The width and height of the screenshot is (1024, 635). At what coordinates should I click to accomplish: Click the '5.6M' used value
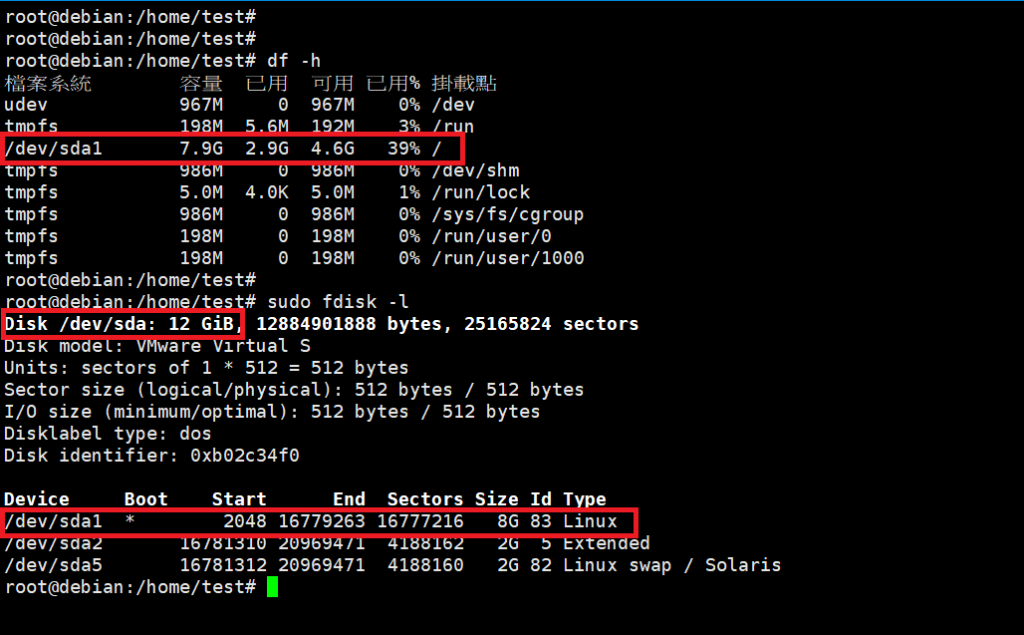(266, 127)
